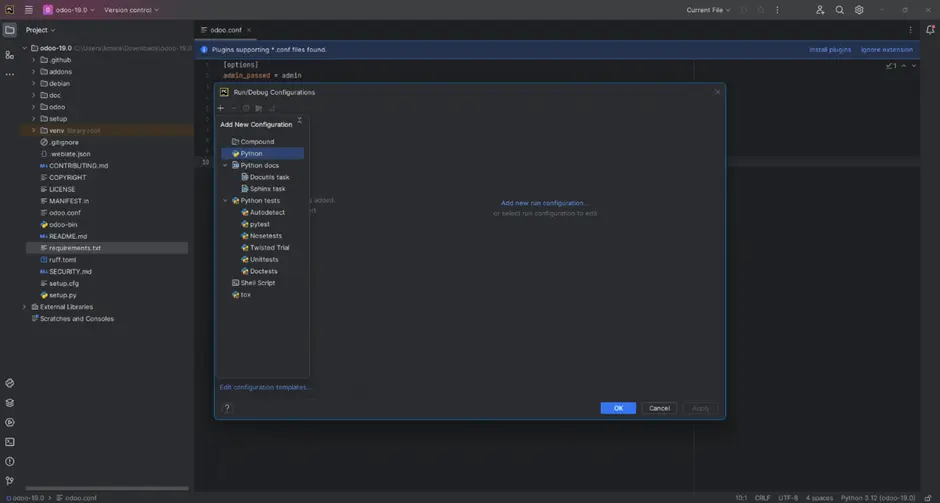Open more run actions in title bar

pyautogui.click(x=778, y=10)
